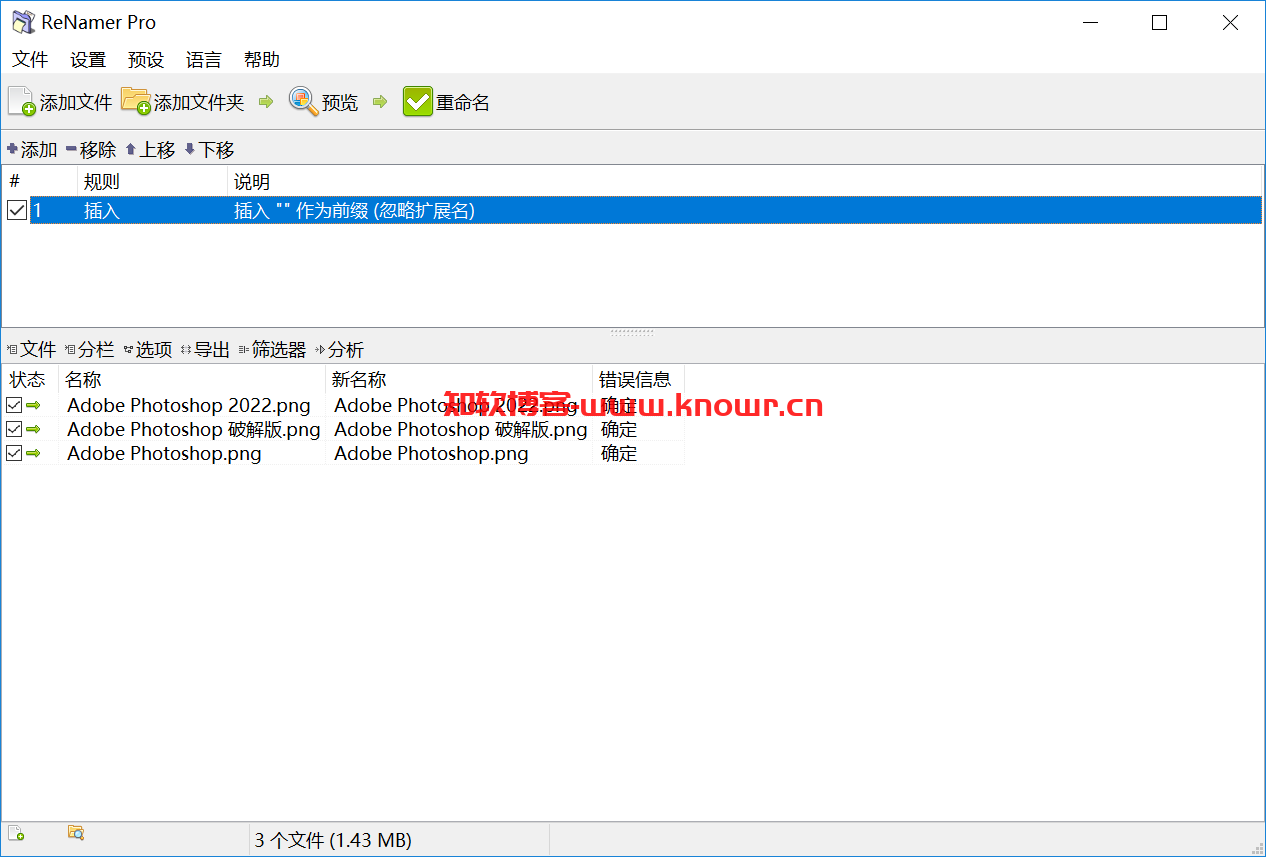Open the 语言 menu
1266x857 pixels.
204,60
